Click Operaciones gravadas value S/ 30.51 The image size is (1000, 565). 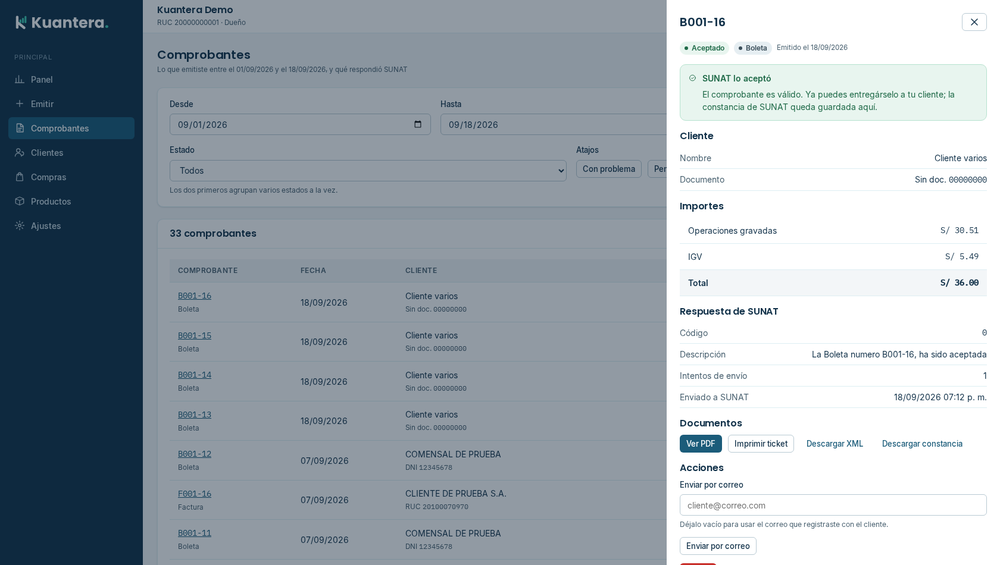[x=959, y=230]
